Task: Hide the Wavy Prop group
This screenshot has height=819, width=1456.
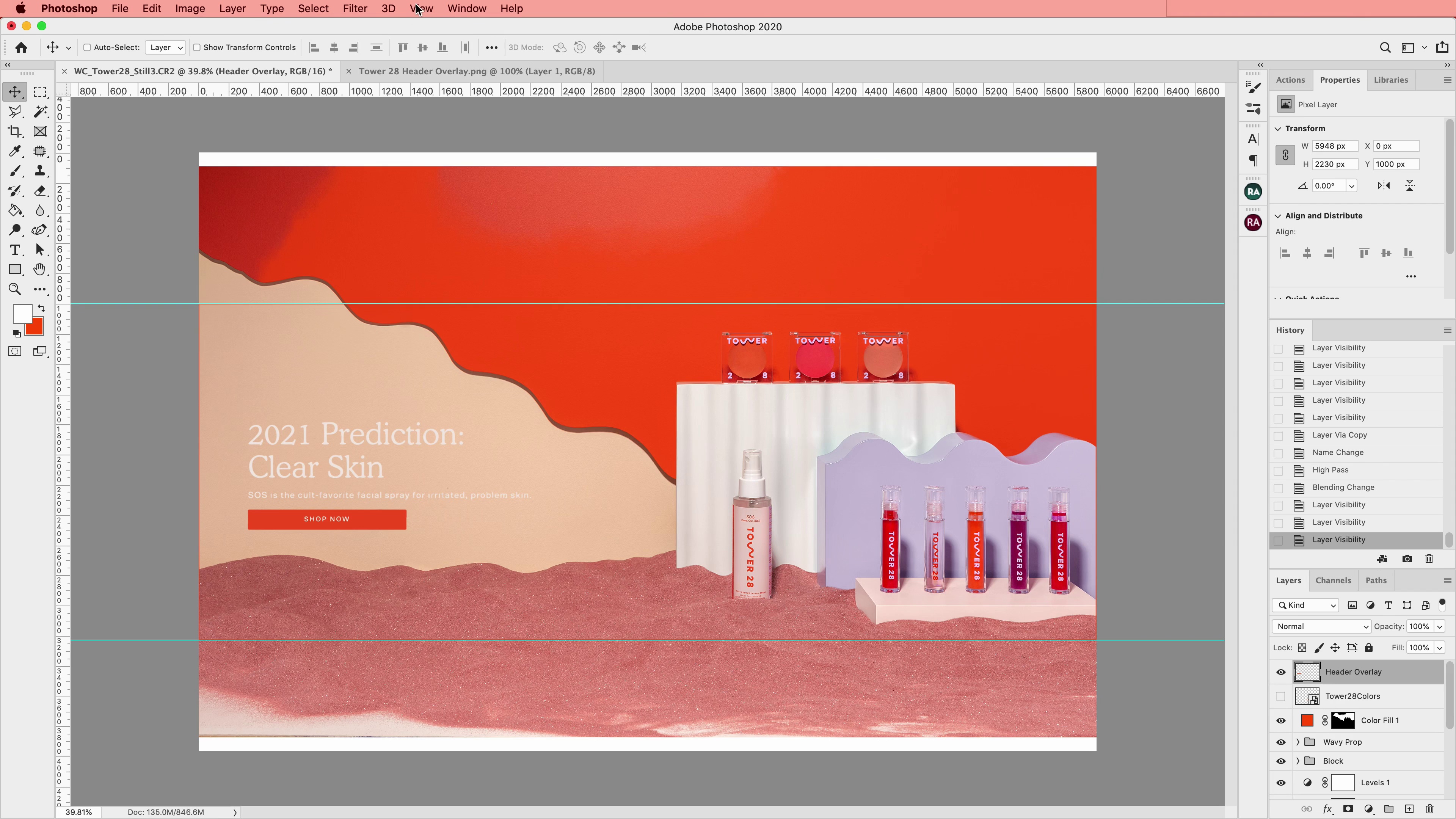Action: [x=1281, y=742]
